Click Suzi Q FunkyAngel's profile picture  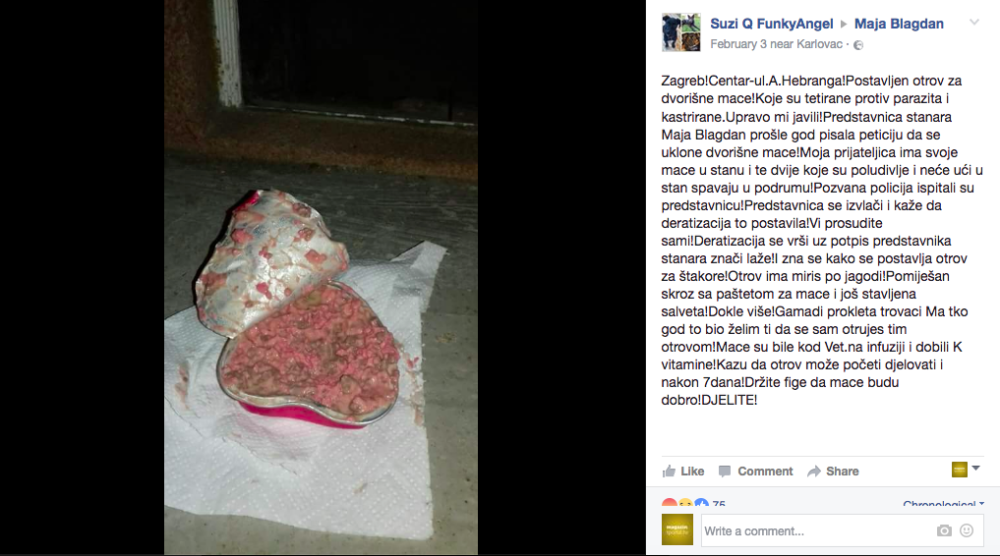click(681, 32)
